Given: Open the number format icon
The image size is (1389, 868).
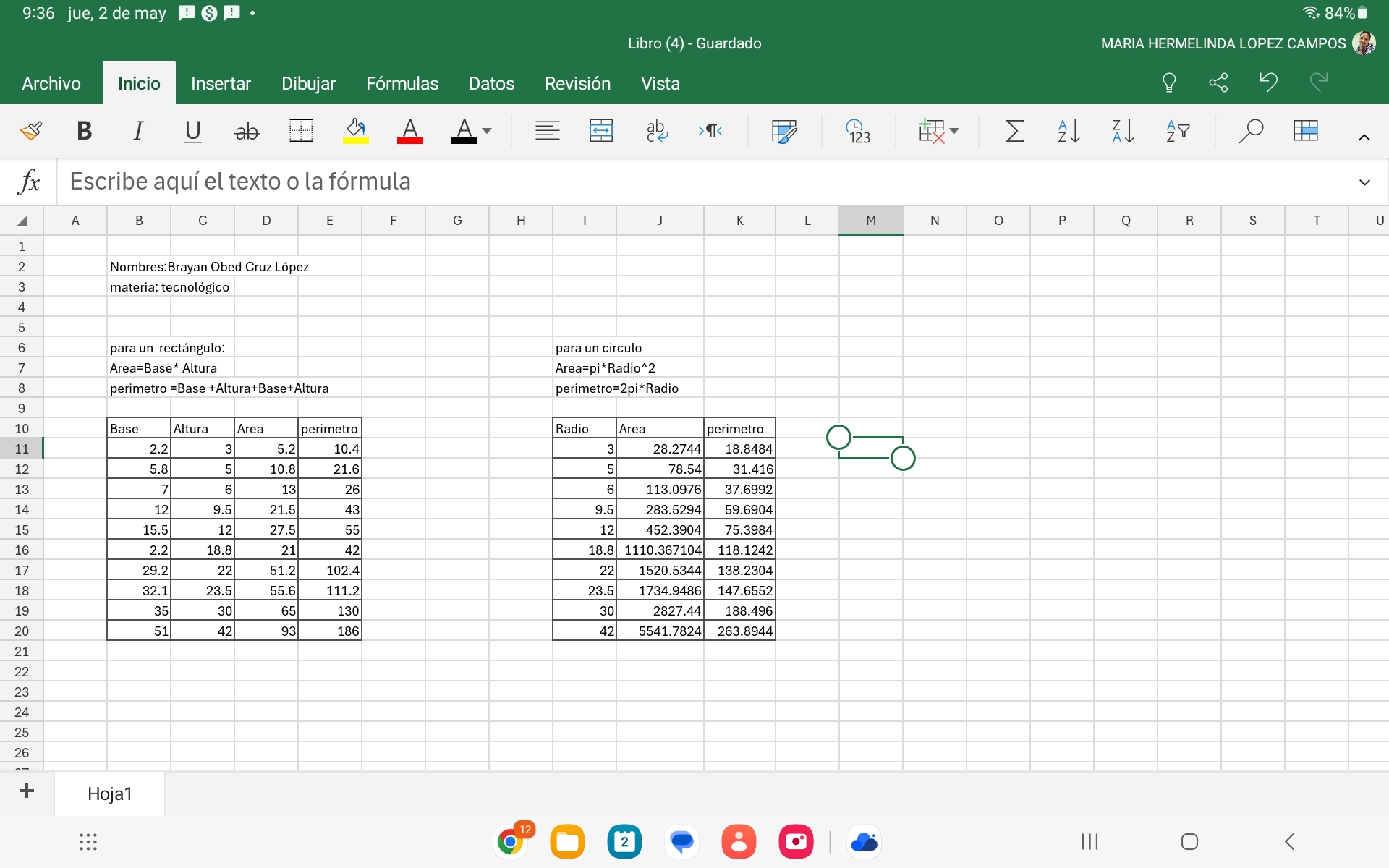Looking at the screenshot, I should pos(858,131).
